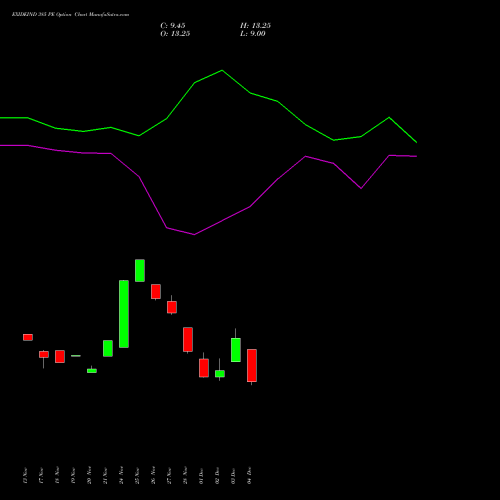The width and height of the screenshot is (500, 500).
Task: Select the topmost green candle for 25 Nov
Action: tap(140, 270)
